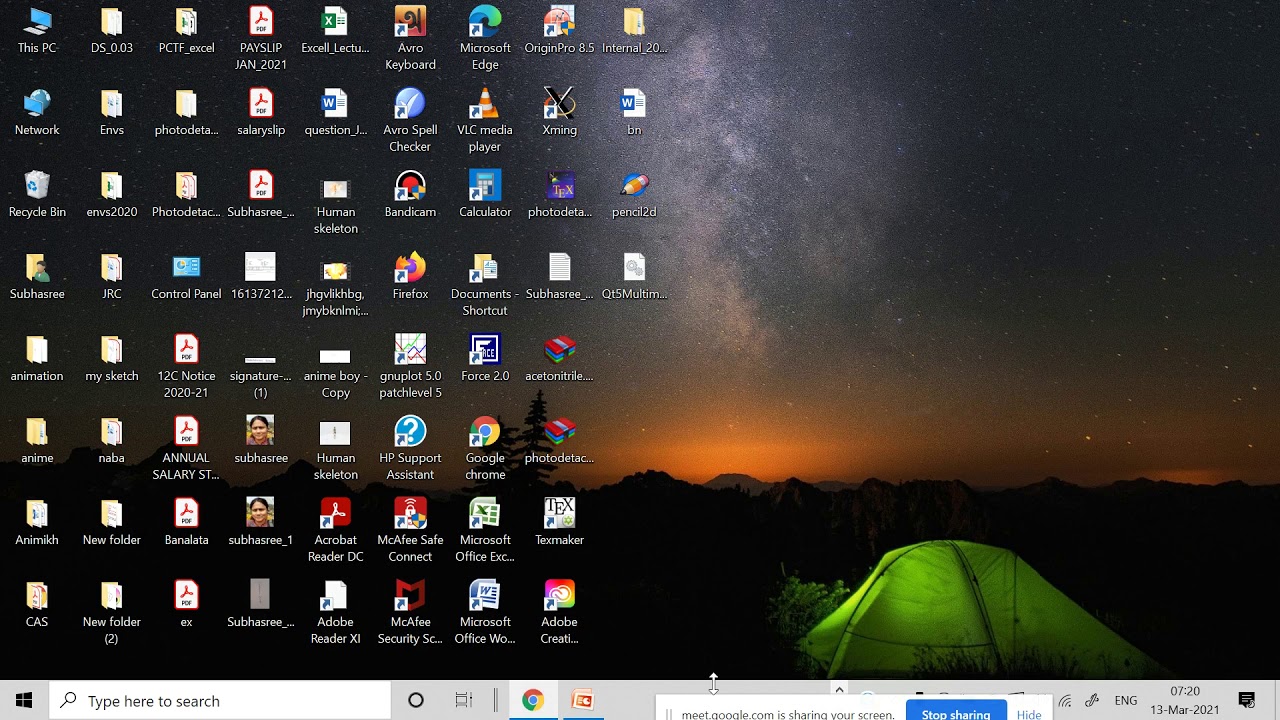Select the Microsoft Edge shortcut
Viewport: 1280px width, 720px height.
(485, 39)
